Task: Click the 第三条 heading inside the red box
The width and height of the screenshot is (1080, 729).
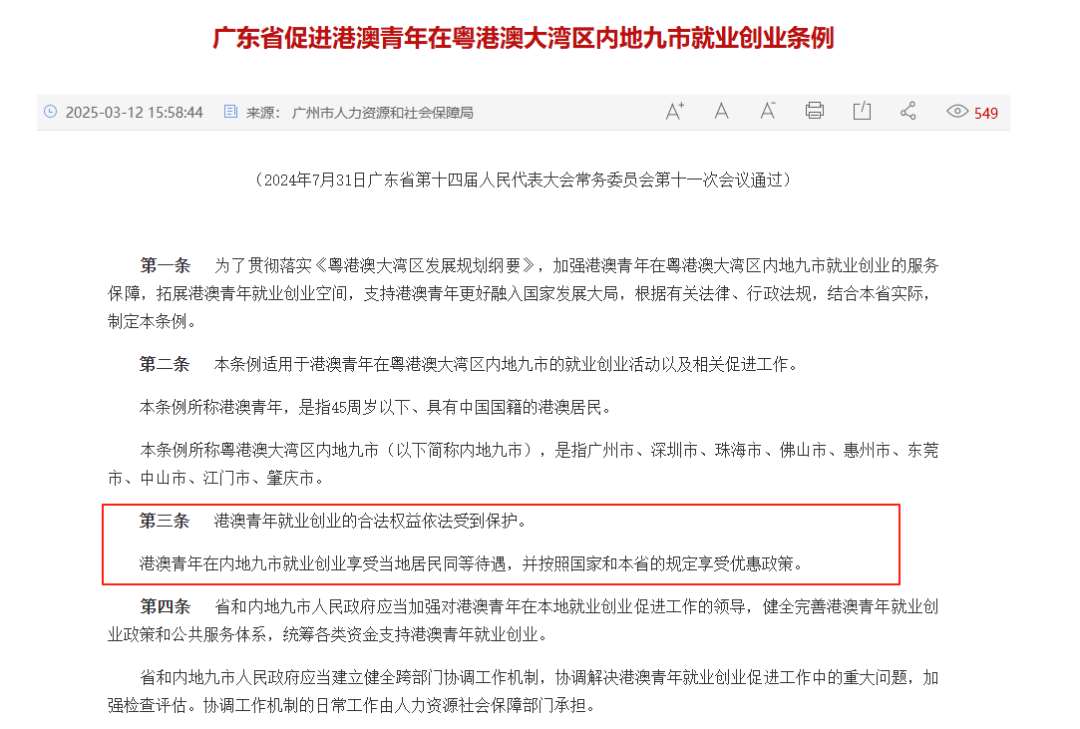Action: [x=165, y=520]
